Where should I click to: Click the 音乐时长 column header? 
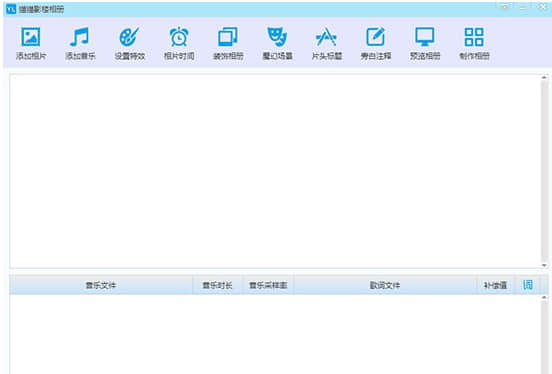click(x=217, y=285)
